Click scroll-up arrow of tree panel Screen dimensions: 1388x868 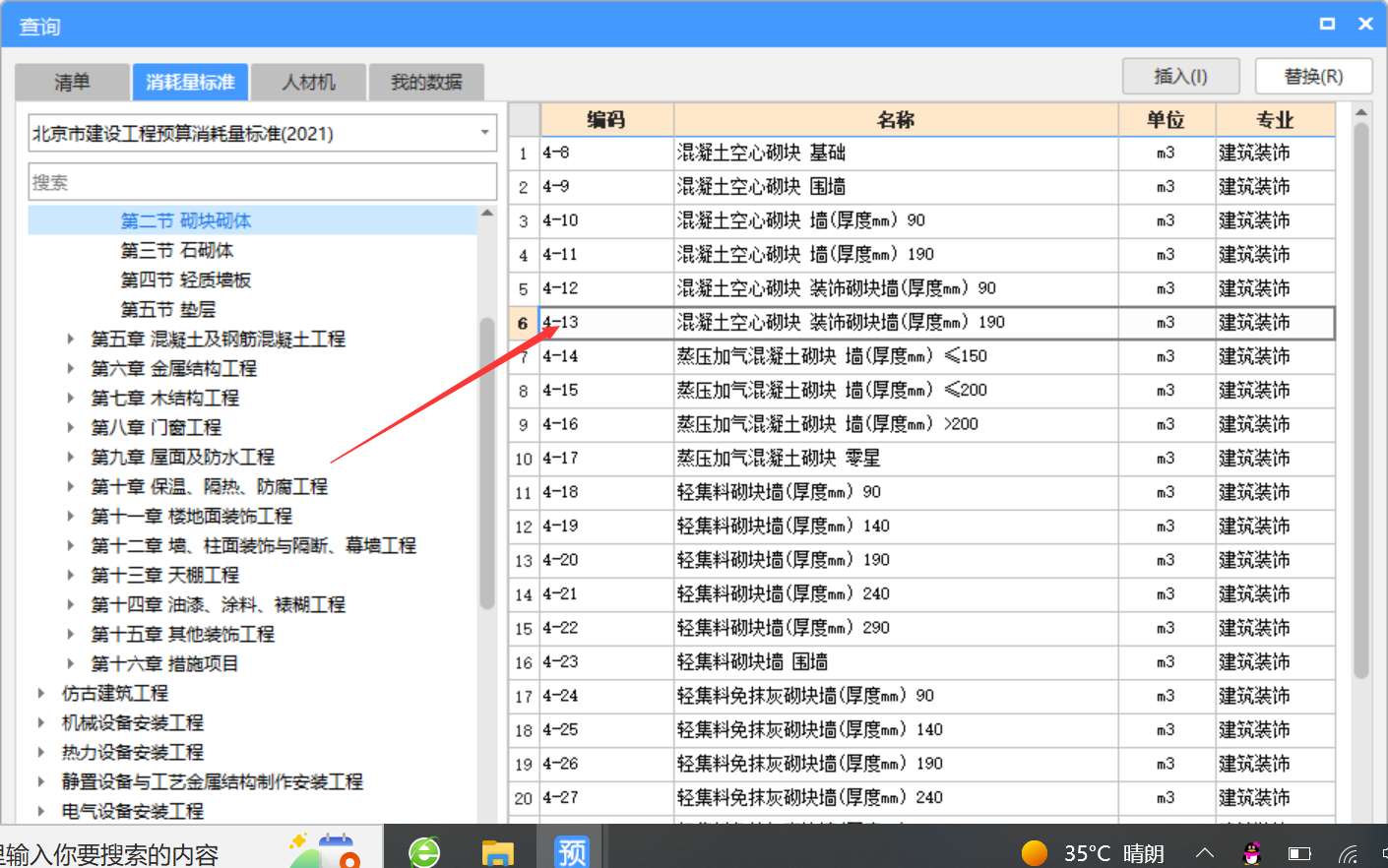(x=486, y=214)
